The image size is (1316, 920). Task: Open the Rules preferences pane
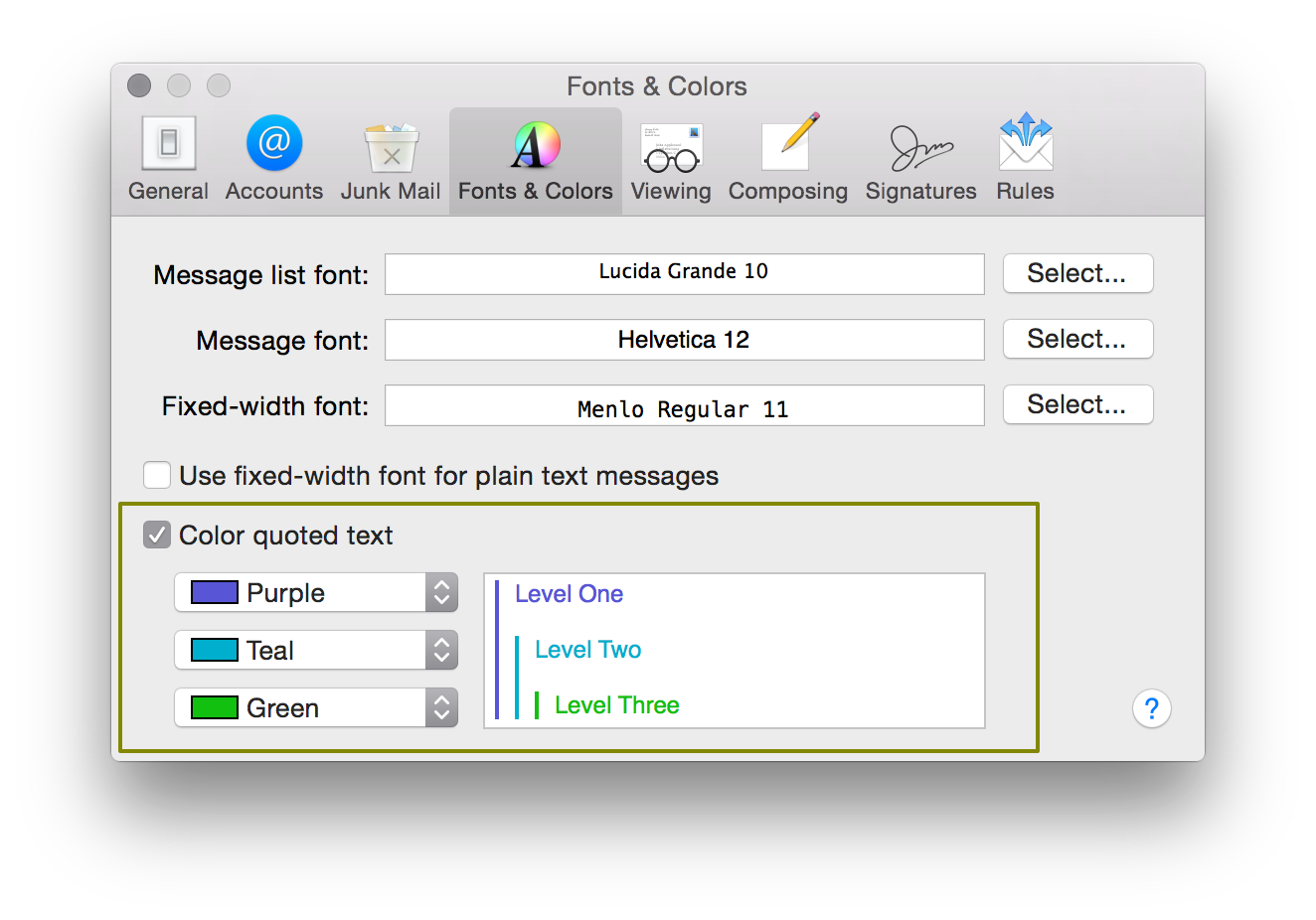click(1026, 160)
